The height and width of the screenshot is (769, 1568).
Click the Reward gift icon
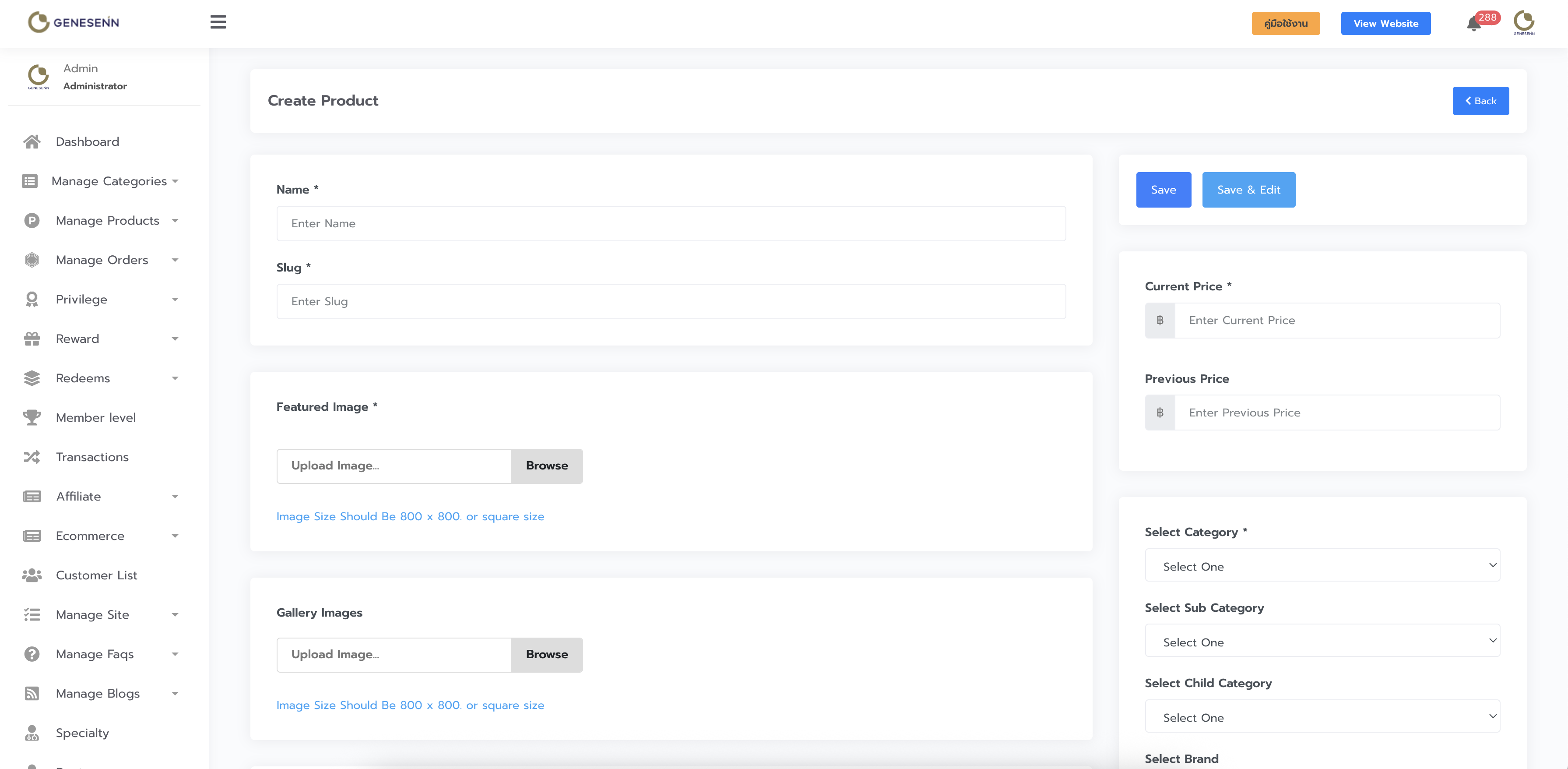click(32, 339)
